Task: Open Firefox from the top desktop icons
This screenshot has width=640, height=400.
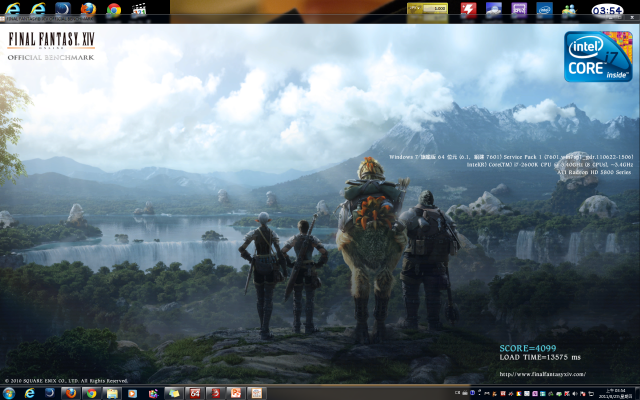Action: [x=88, y=9]
